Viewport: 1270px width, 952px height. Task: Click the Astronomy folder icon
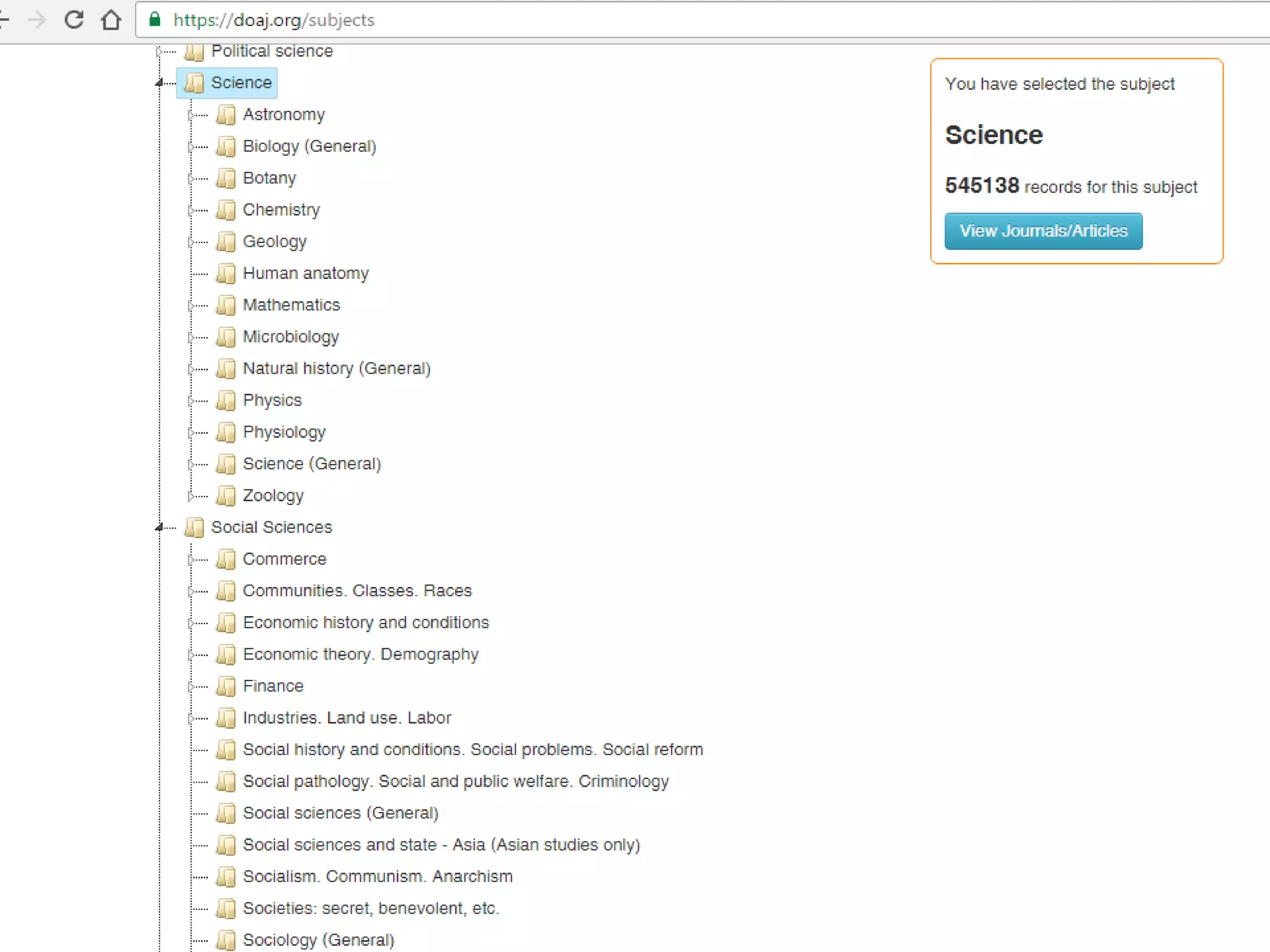click(x=226, y=115)
